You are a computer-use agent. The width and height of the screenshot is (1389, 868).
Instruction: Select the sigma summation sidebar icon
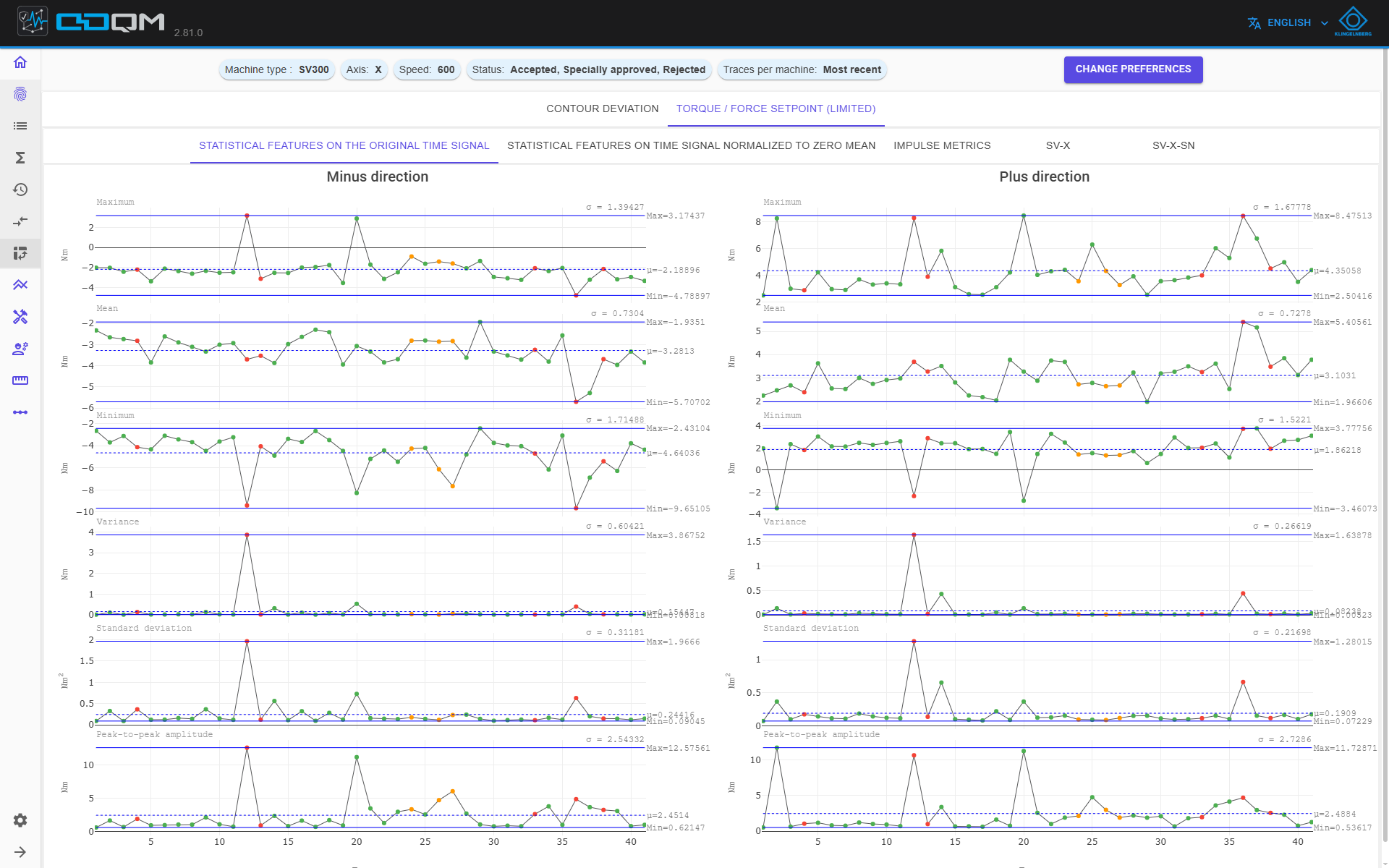tap(20, 158)
